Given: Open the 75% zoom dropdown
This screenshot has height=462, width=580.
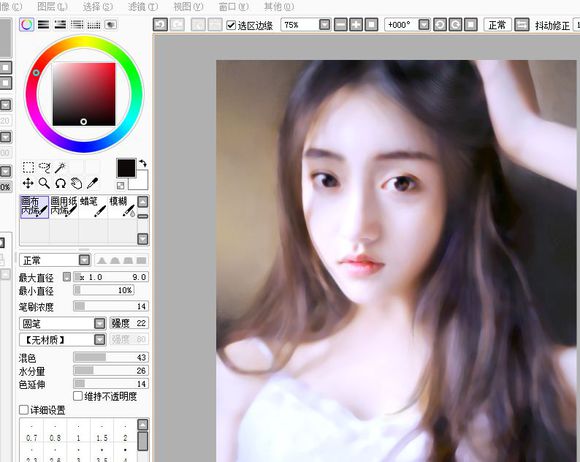Looking at the screenshot, I should click(324, 25).
